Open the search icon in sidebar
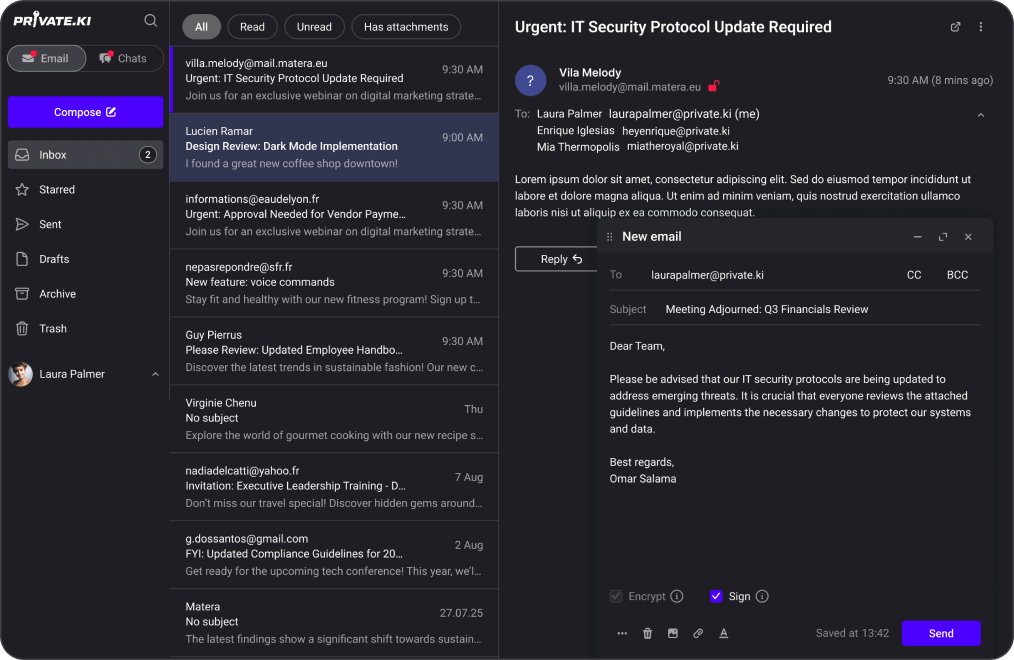 (x=150, y=20)
